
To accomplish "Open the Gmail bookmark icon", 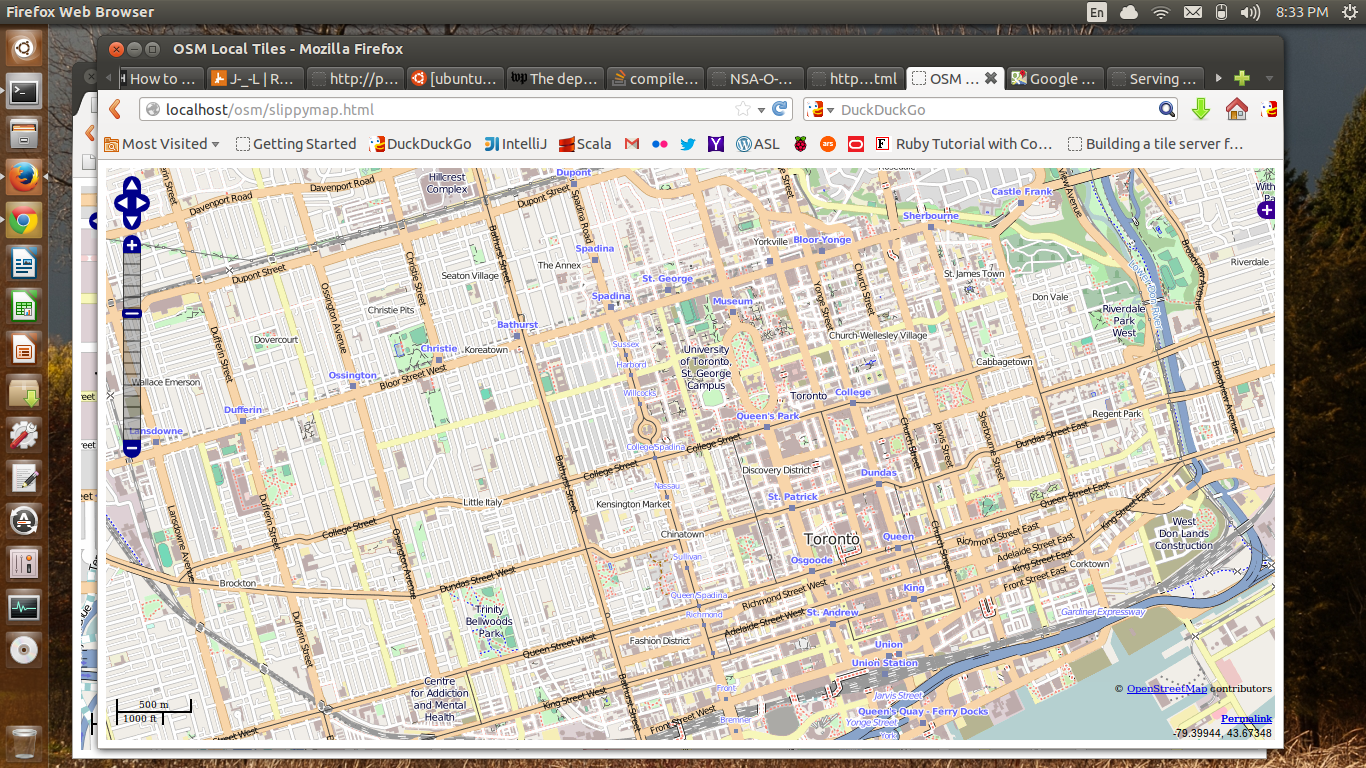I will tap(631, 144).
